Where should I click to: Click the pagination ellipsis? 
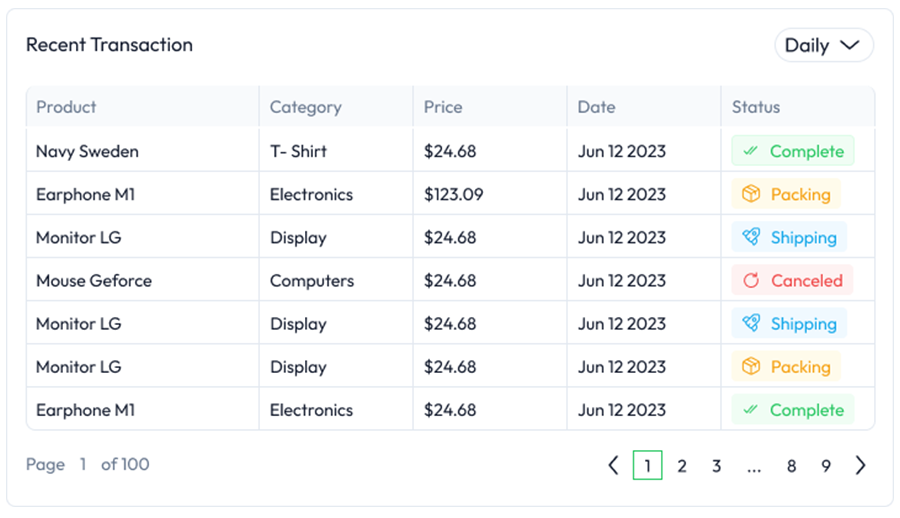click(754, 465)
